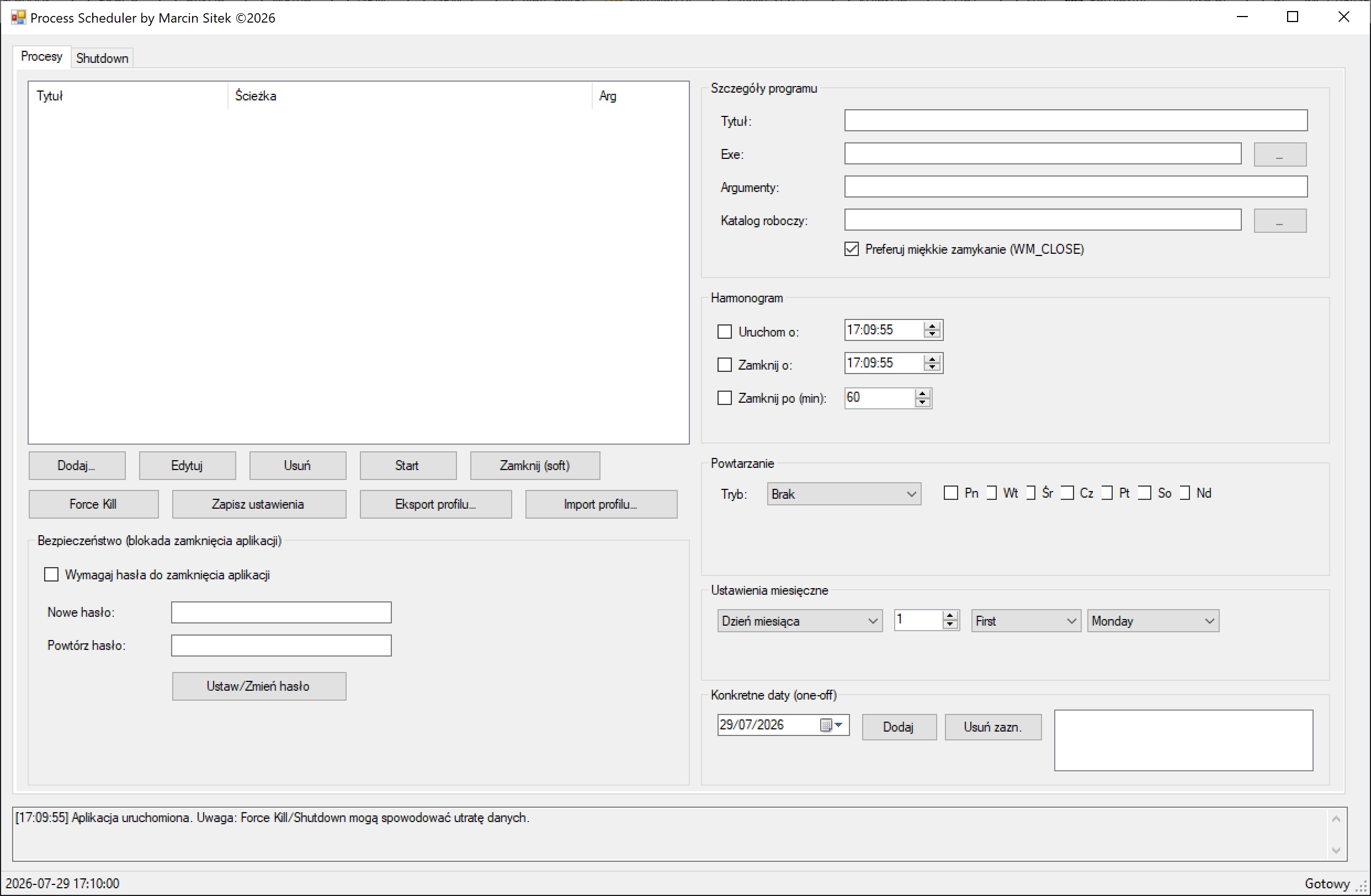
Task: Increment the day of month spinner
Action: pyautogui.click(x=950, y=617)
